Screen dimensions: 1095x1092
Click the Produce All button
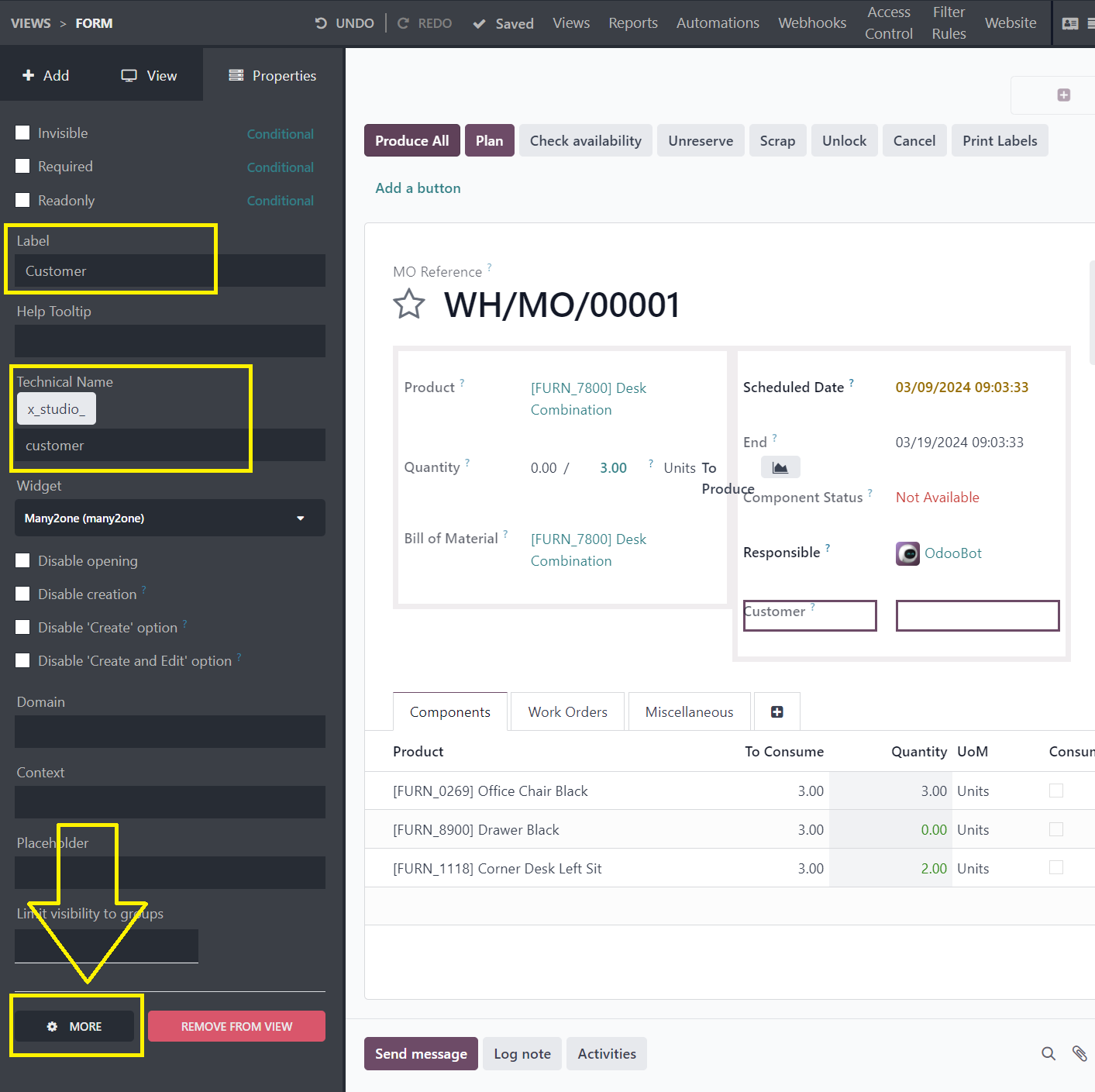pos(412,140)
